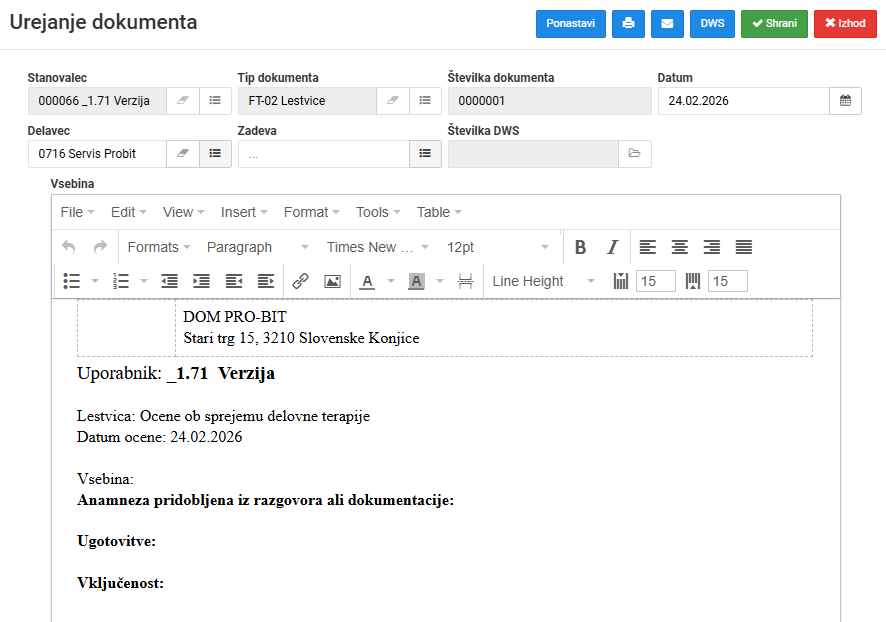Open the Line Height dropdown
The width and height of the screenshot is (886, 622).
544,281
